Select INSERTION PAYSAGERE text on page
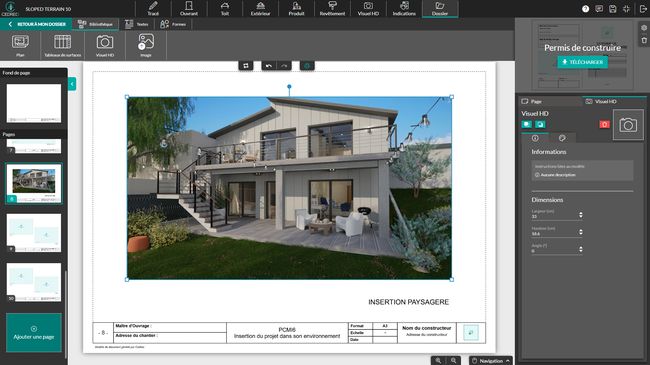Image resolution: width=650 pixels, height=365 pixels. click(x=408, y=302)
